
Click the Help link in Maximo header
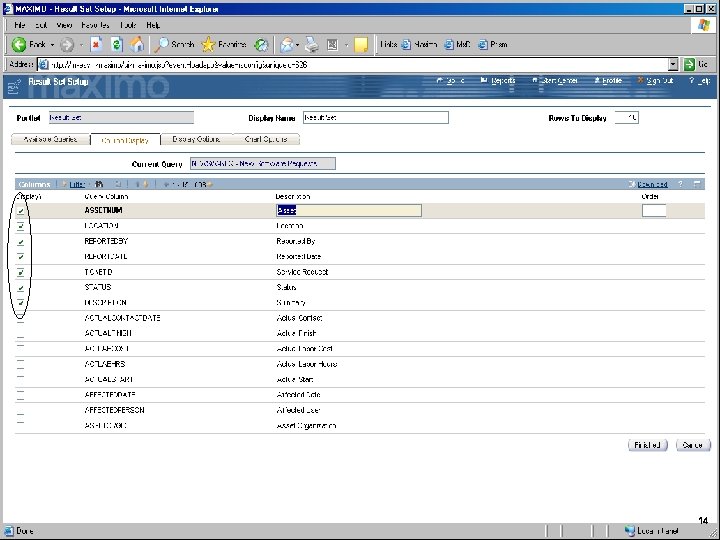point(704,81)
